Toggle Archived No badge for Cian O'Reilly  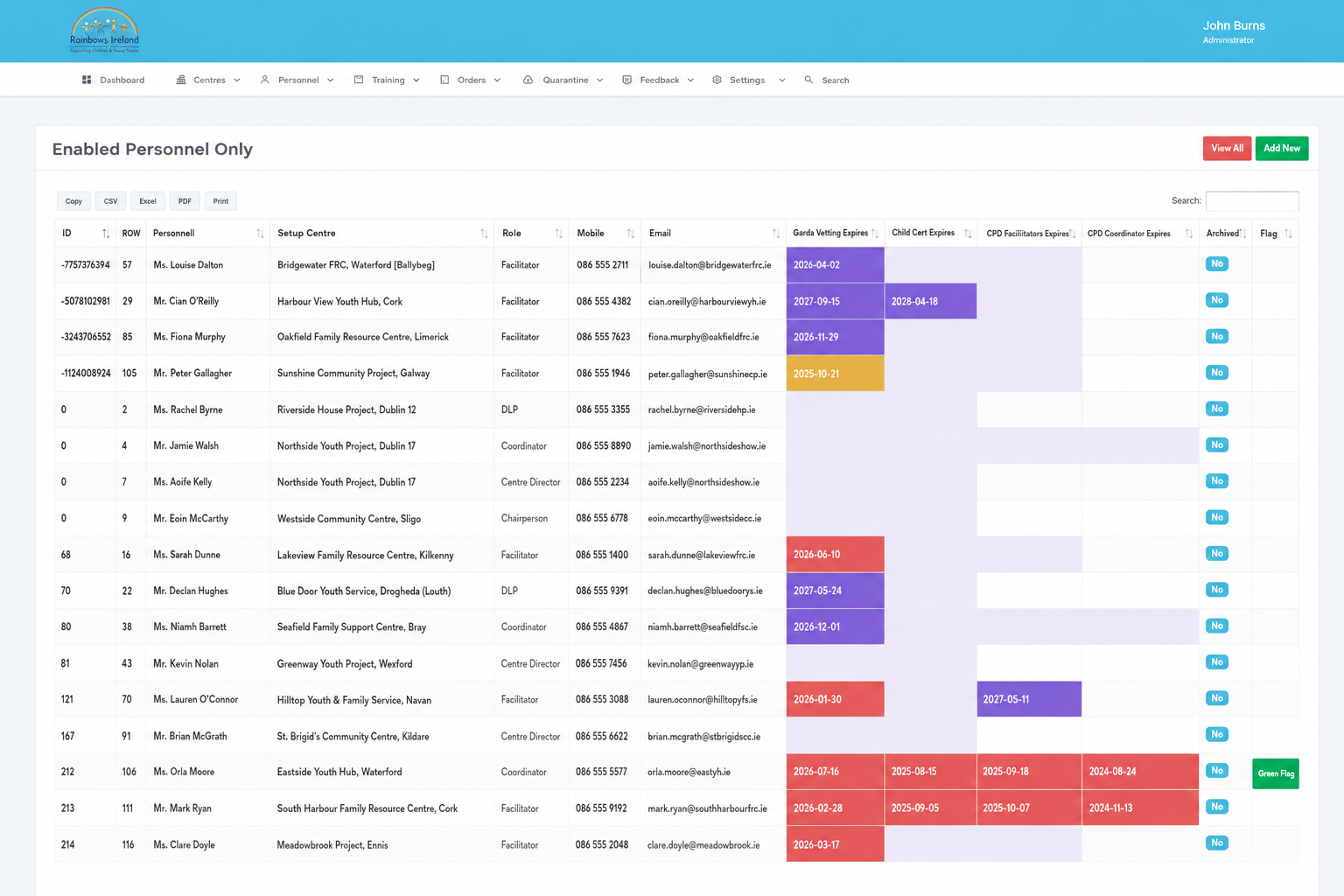(x=1217, y=300)
